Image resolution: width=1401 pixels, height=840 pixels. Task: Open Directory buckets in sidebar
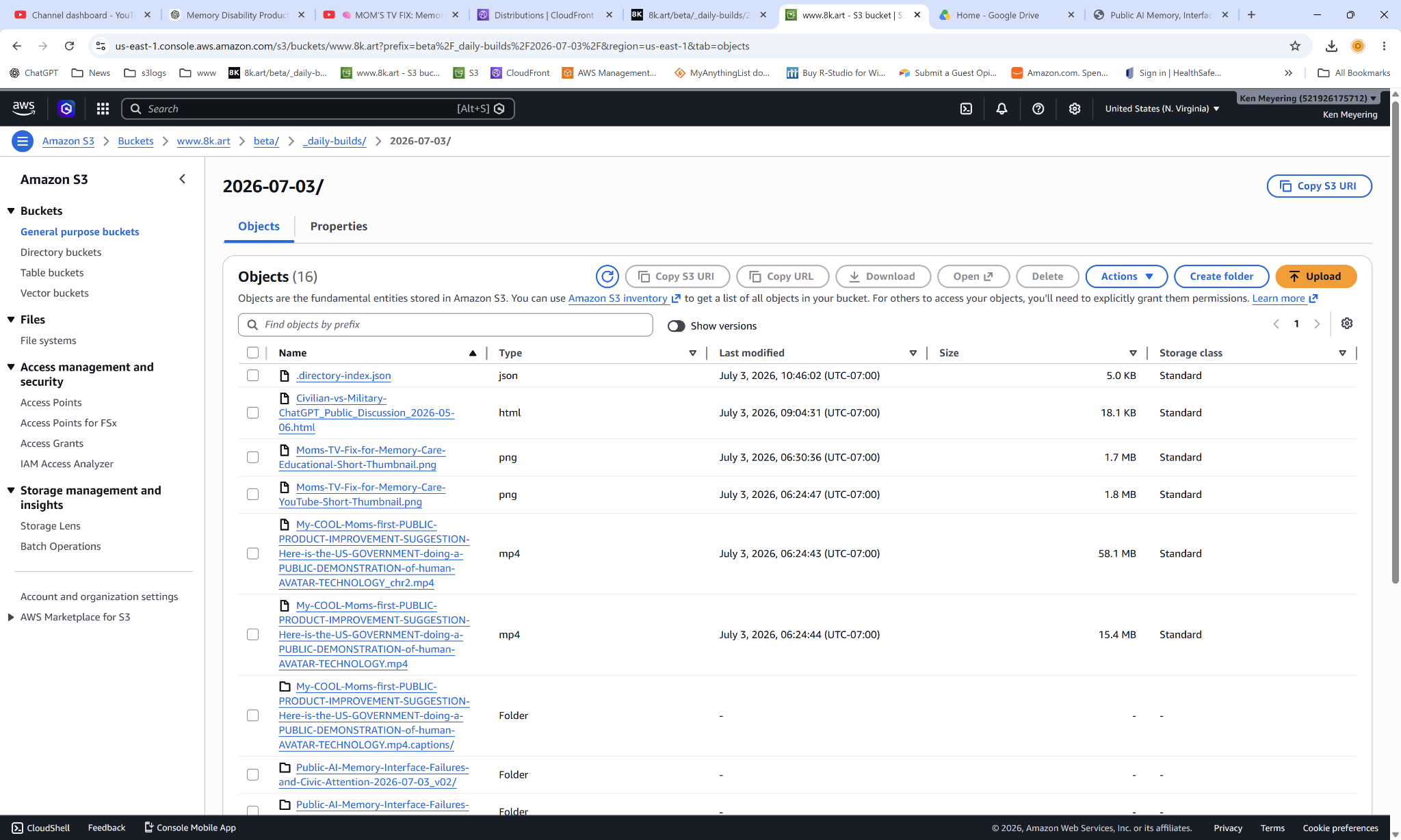pyautogui.click(x=61, y=252)
